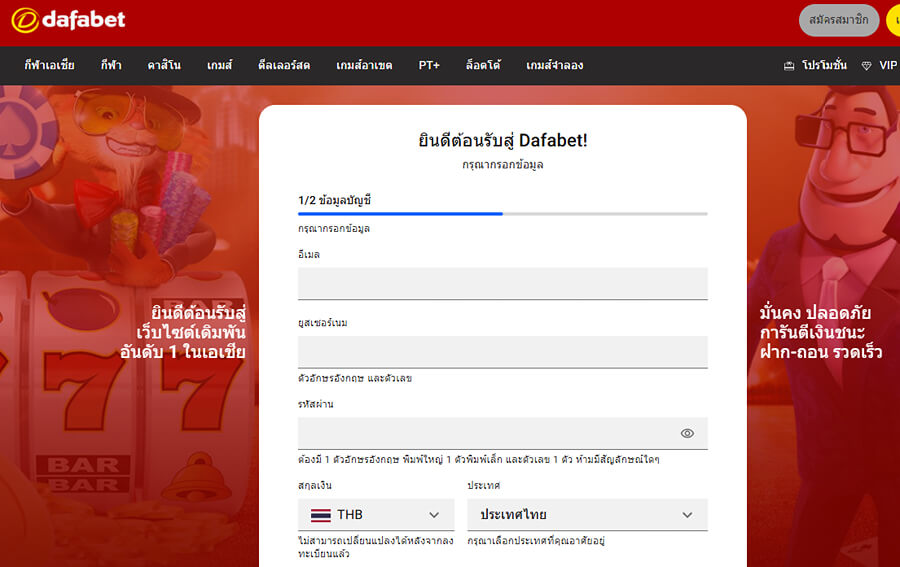This screenshot has height=567, width=900.
Task: Select PT+ in navigation
Action: point(429,65)
